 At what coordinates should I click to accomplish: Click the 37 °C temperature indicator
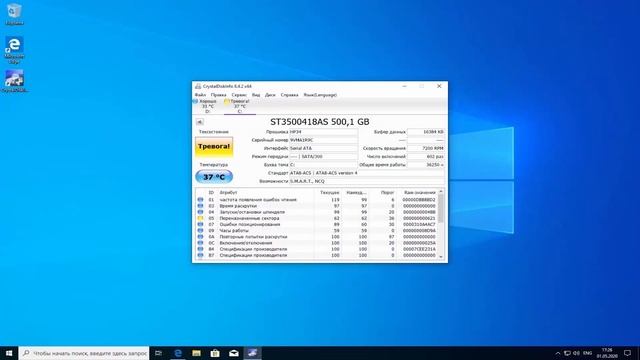pos(214,177)
